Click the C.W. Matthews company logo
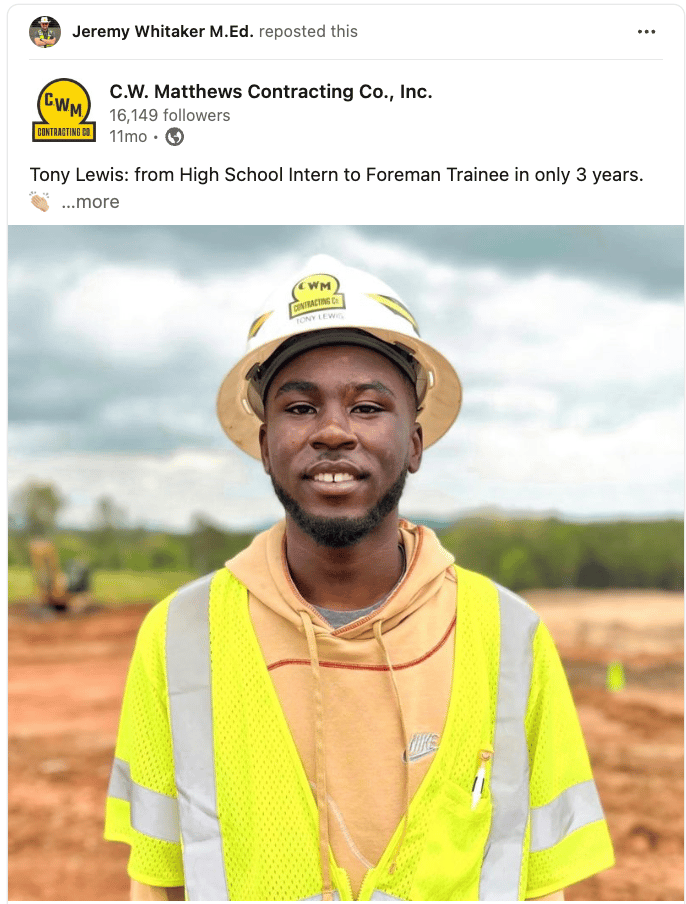This screenshot has width=686, height=904. (63, 110)
